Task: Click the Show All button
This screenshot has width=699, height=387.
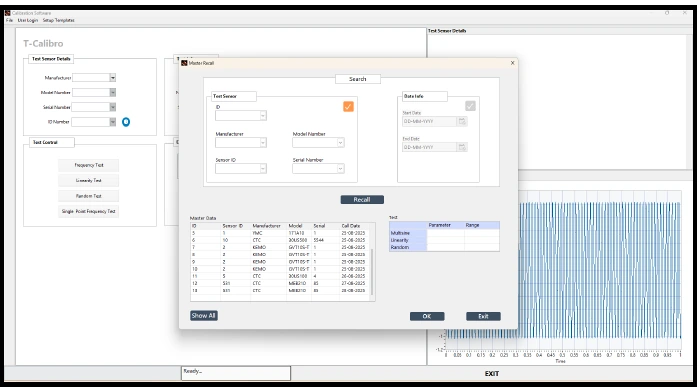Action: tap(204, 316)
